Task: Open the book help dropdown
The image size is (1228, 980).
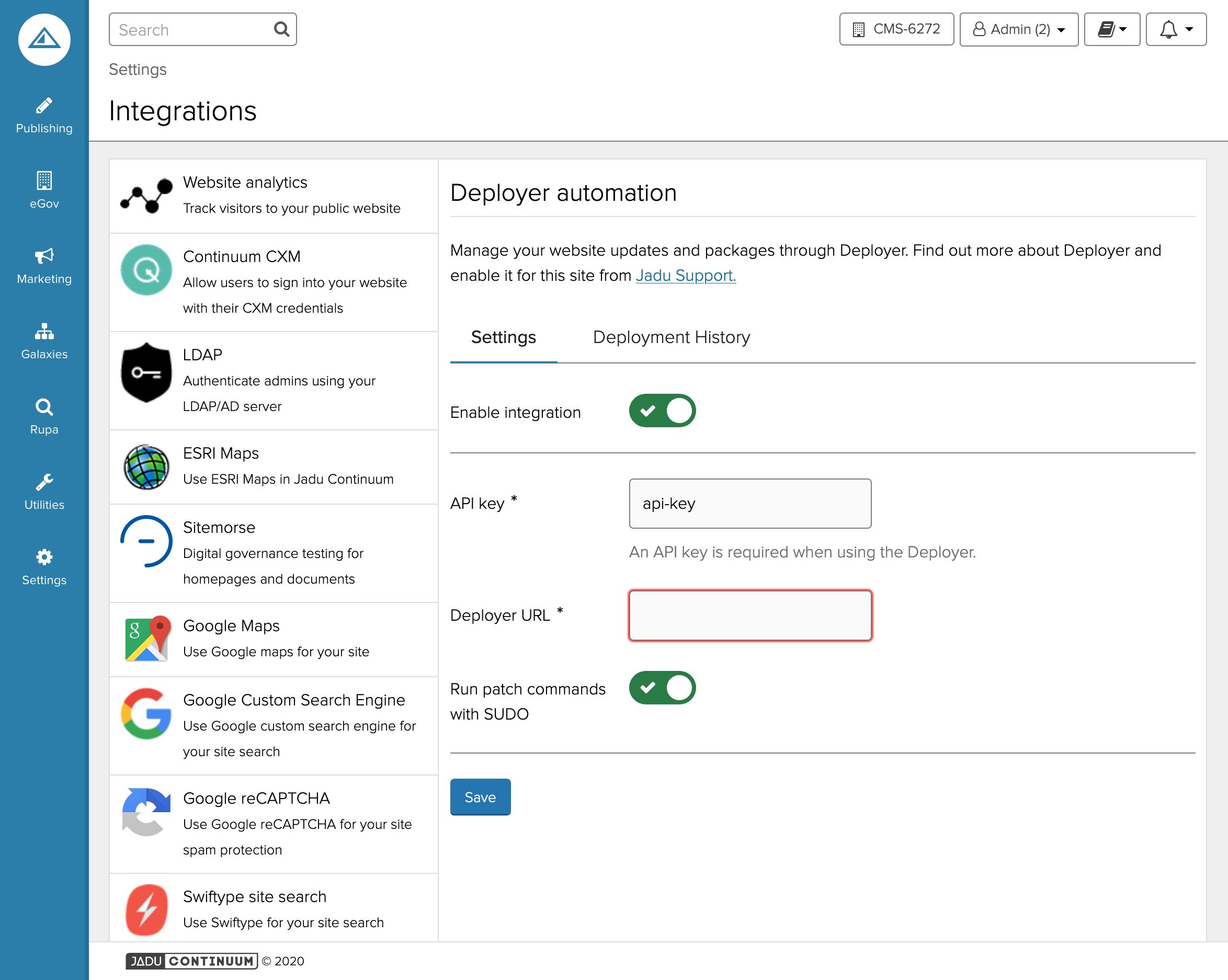Action: point(1111,30)
